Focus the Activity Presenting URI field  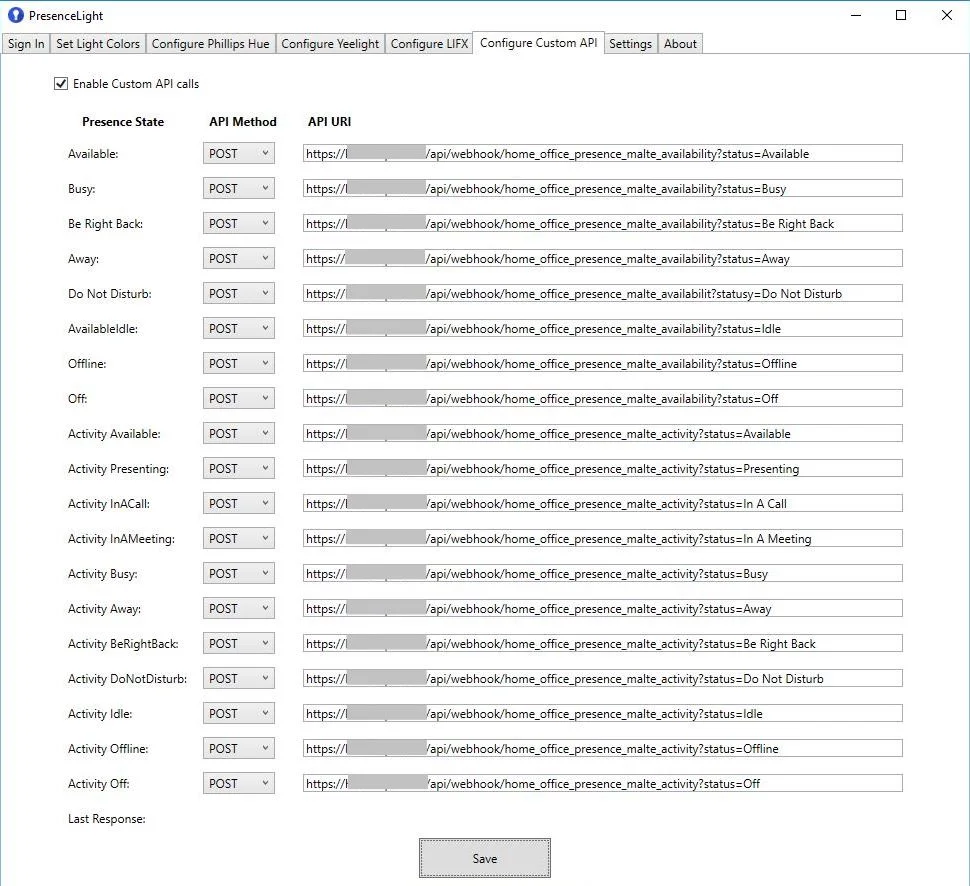(x=603, y=468)
